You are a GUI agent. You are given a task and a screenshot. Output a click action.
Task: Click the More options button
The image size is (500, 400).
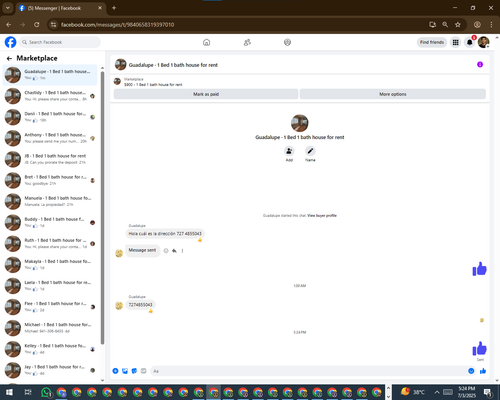coord(393,94)
